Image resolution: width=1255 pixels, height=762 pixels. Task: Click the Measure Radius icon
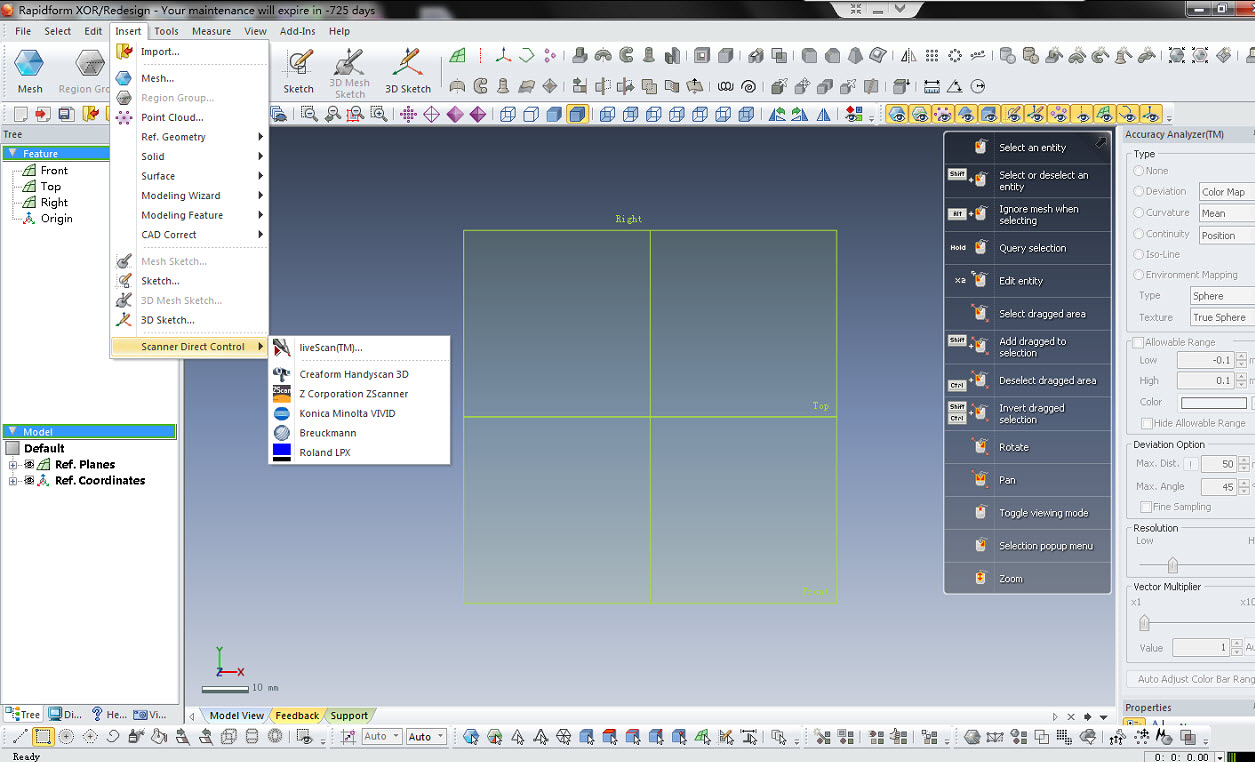(x=978, y=87)
